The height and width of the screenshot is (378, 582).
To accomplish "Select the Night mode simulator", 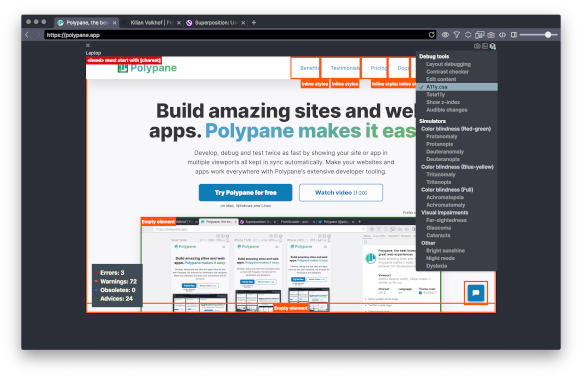I will [440, 258].
